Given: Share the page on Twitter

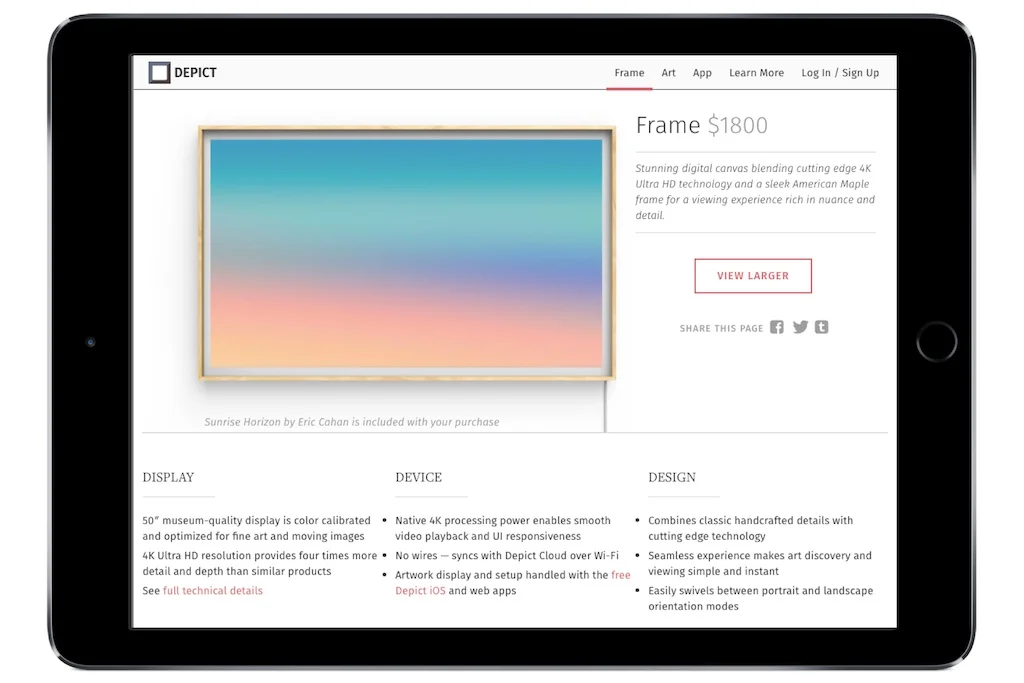Looking at the screenshot, I should (799, 327).
